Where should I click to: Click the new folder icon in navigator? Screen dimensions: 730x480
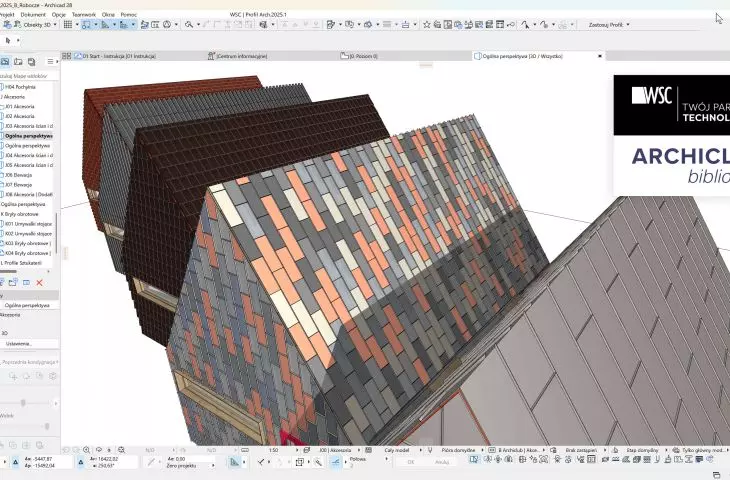pyautogui.click(x=13, y=283)
